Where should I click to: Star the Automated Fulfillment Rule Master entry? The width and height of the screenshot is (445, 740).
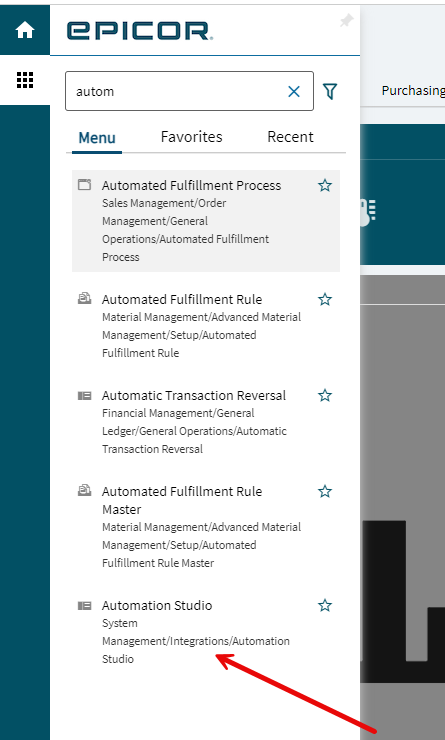325,492
